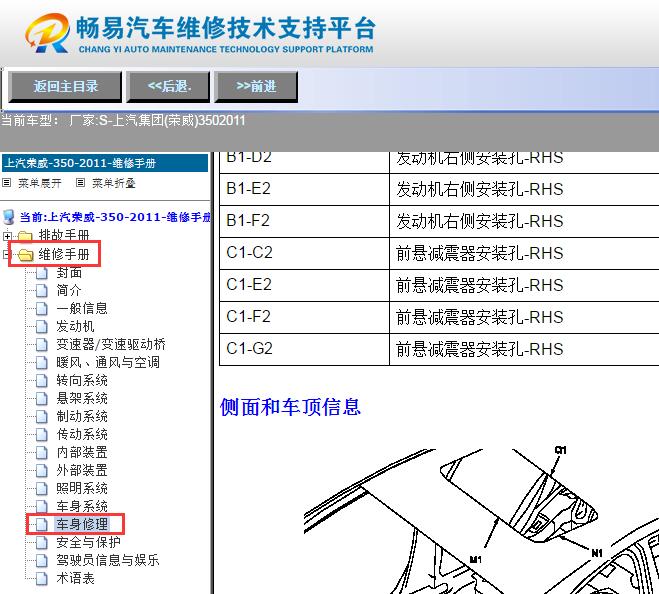The height and width of the screenshot is (594, 659).
Task: Click the page icon next to 安全与保护
Action: click(42, 543)
